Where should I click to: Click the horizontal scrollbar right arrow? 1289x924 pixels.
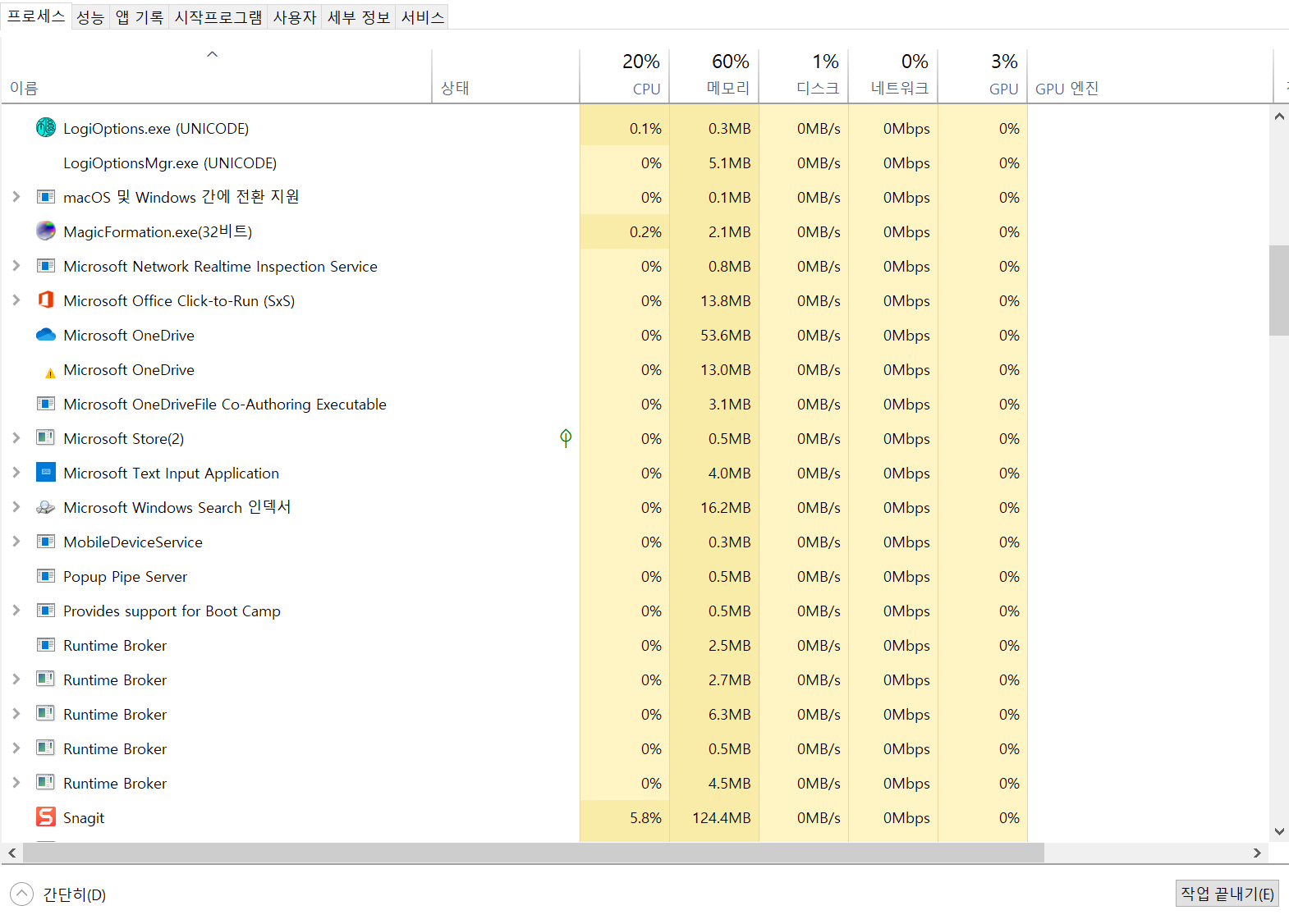point(1257,853)
